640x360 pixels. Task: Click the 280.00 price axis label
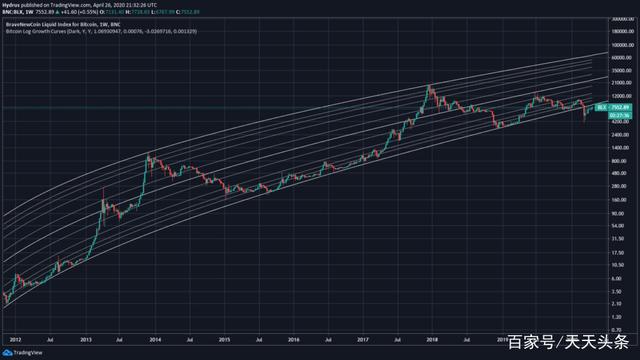[x=620, y=186]
